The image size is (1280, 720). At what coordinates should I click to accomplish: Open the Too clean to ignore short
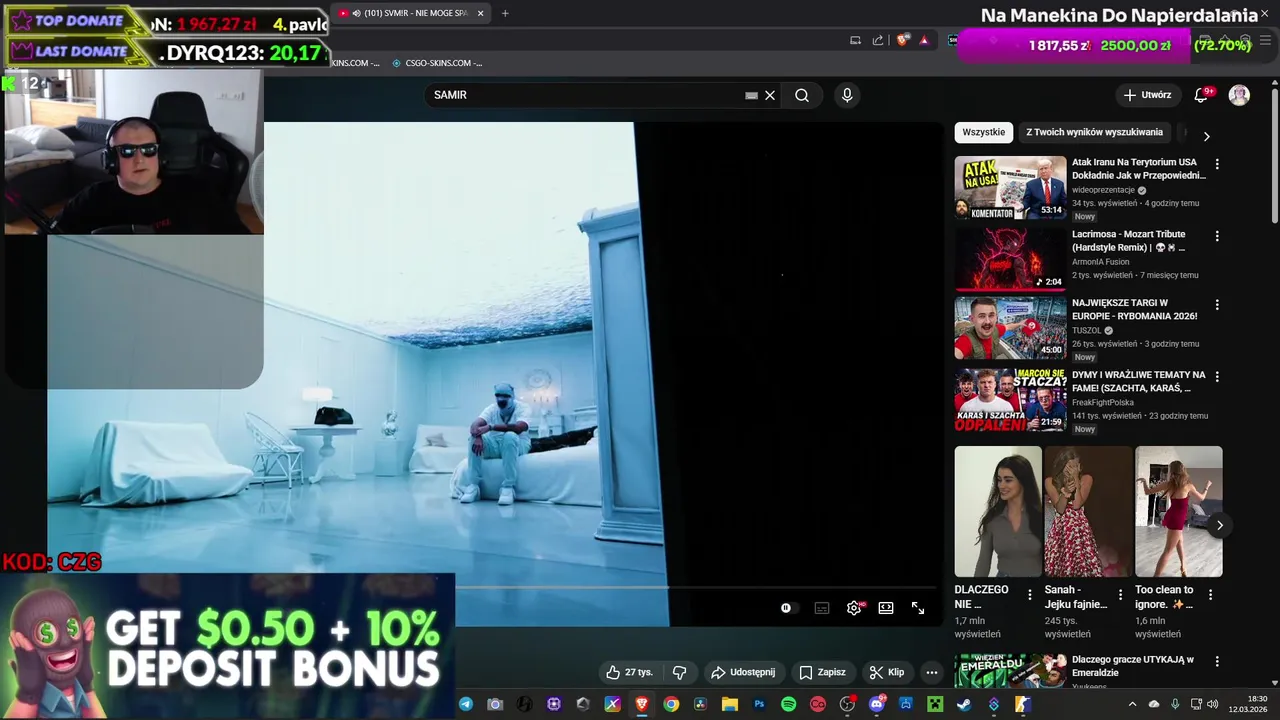(1178, 511)
